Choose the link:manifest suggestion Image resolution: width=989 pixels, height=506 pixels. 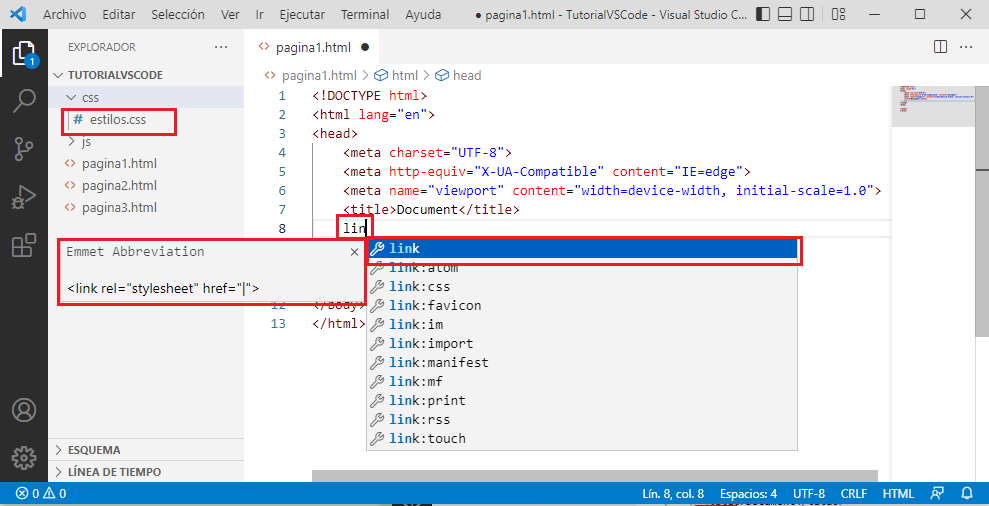click(x=582, y=362)
